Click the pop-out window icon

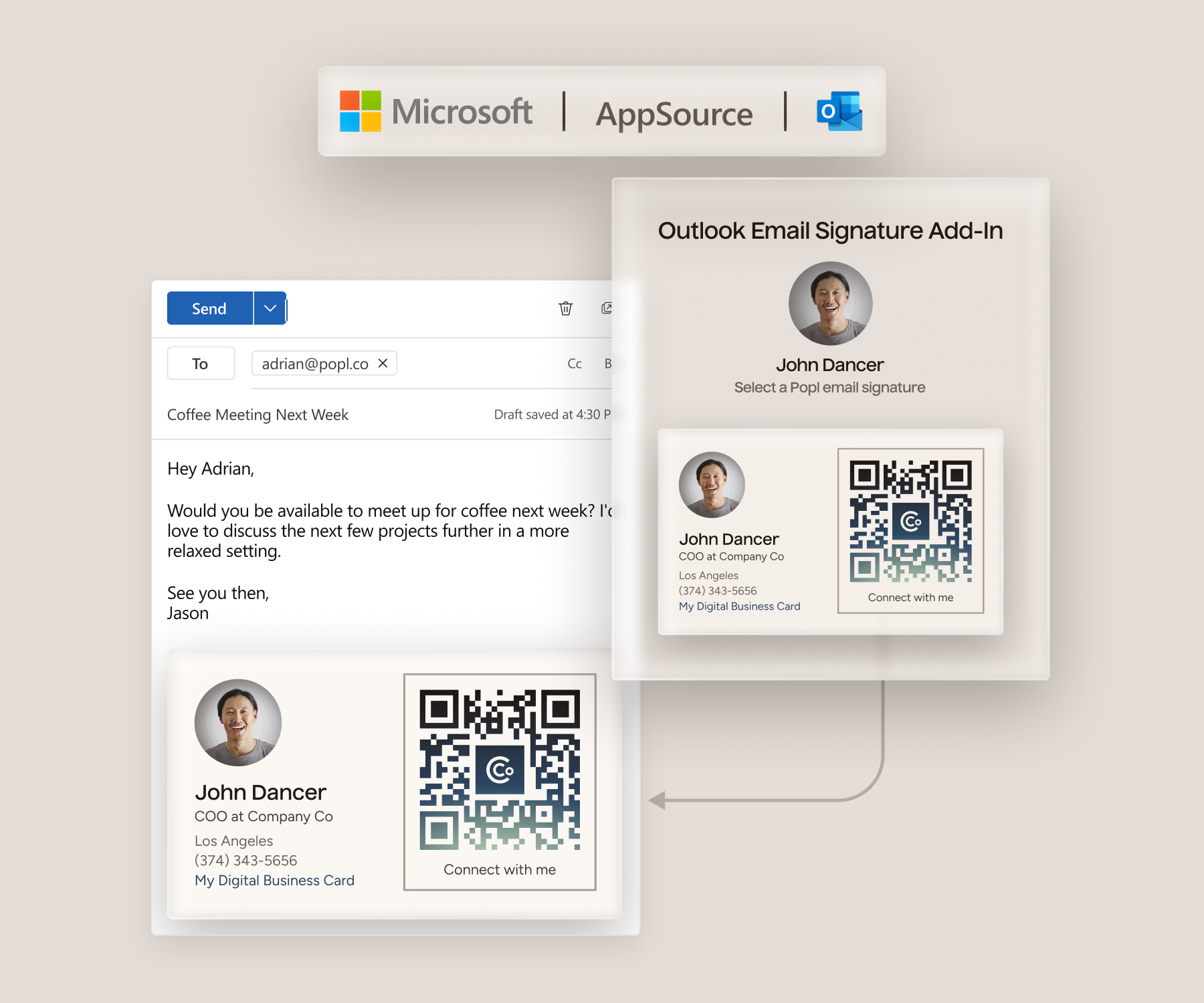[x=606, y=308]
